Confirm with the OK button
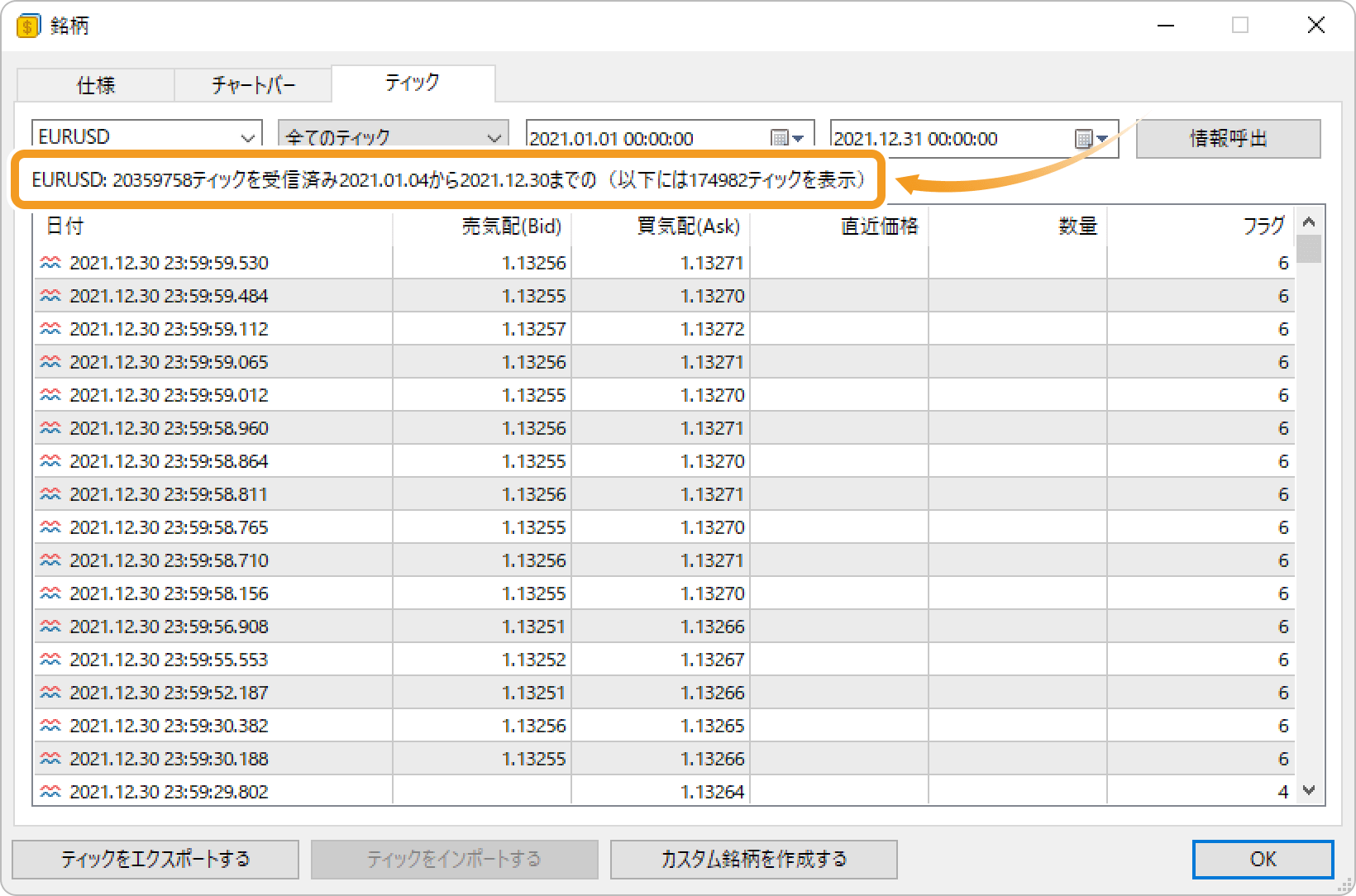 [1263, 860]
